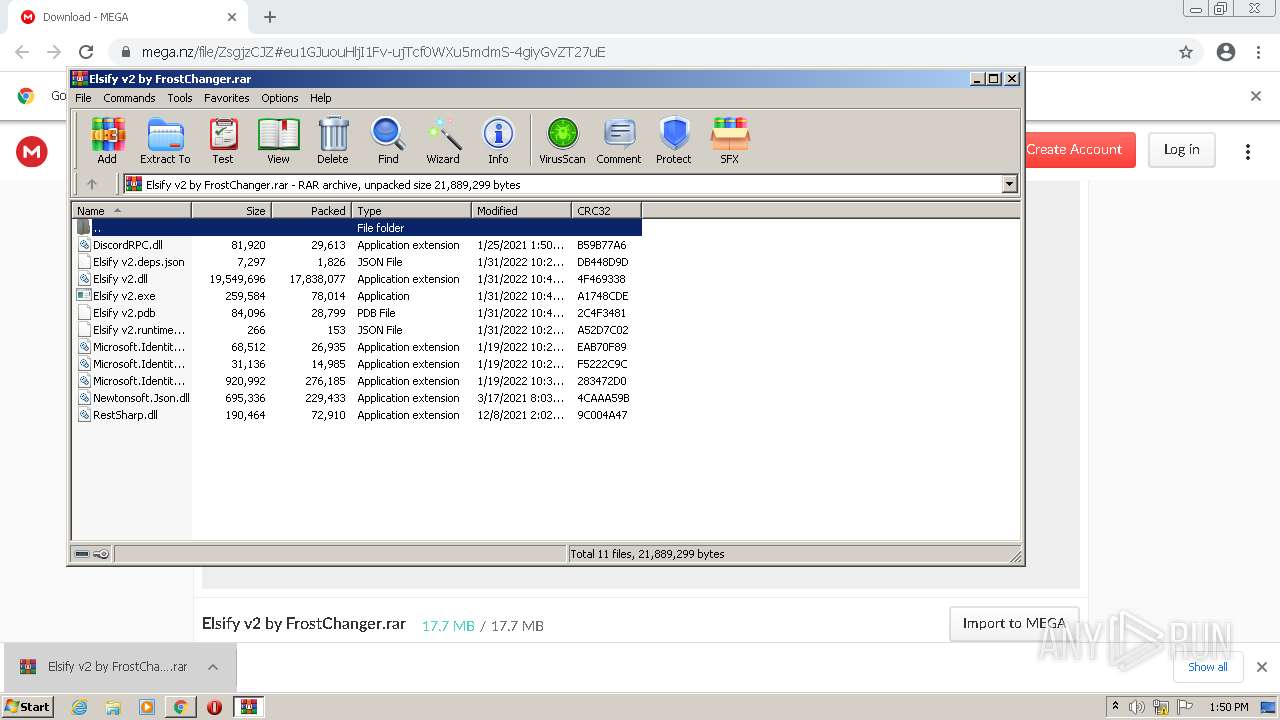This screenshot has width=1280, height=720.
Task: Select Elsify v2.pdb file
Action: [x=357, y=313]
